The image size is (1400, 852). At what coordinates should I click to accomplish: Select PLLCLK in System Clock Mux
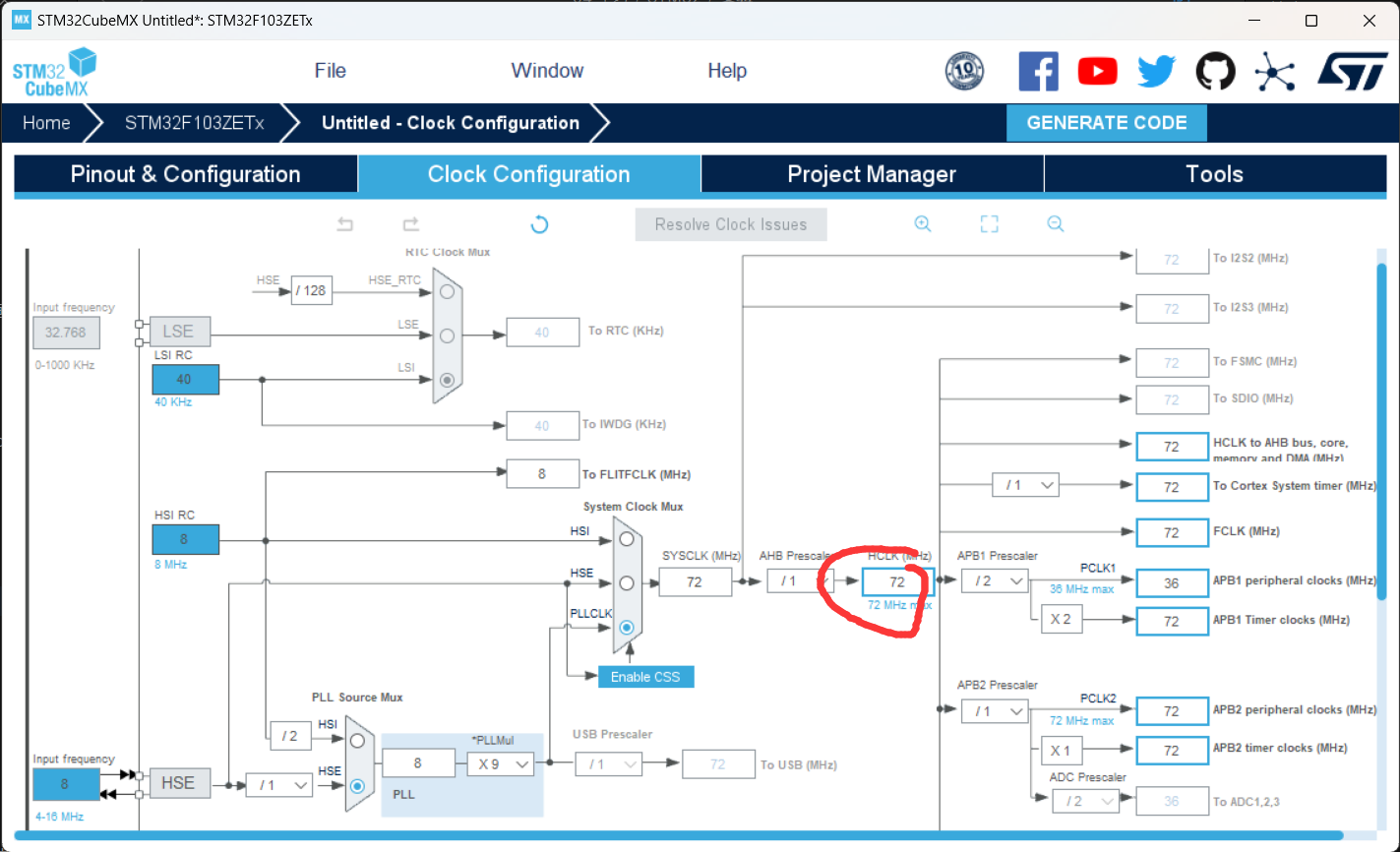click(x=627, y=627)
